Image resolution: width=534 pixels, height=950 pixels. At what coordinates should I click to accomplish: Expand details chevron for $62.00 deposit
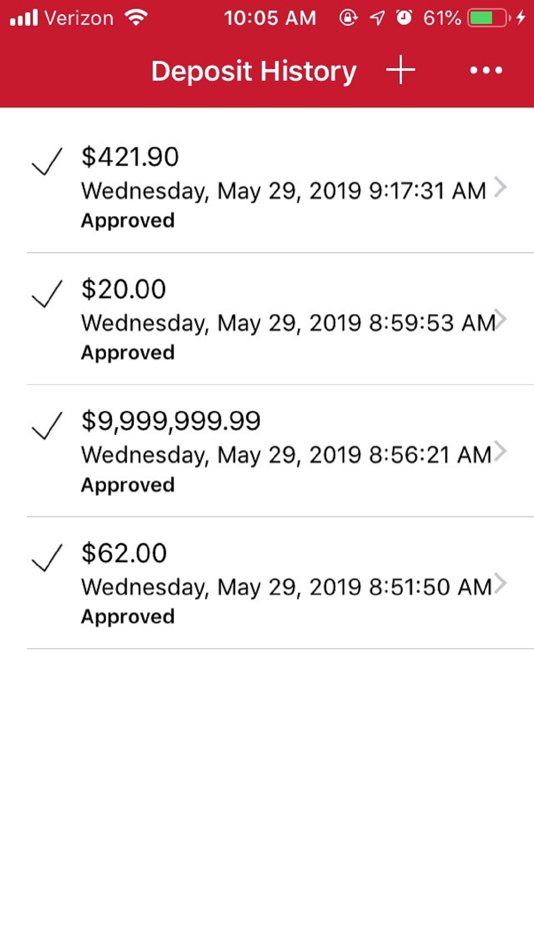point(500,584)
